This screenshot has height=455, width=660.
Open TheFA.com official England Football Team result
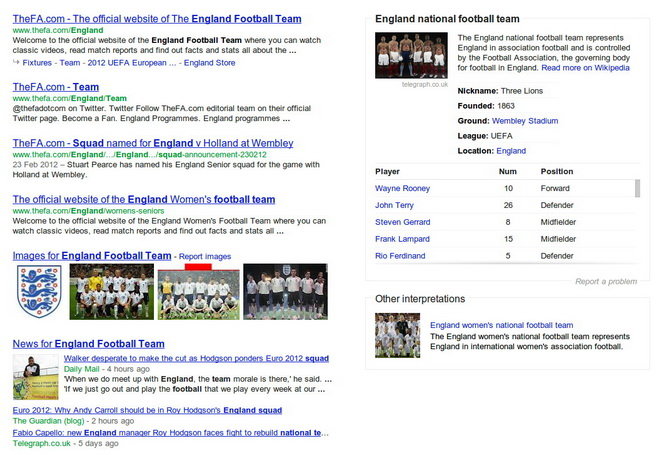pos(157,19)
